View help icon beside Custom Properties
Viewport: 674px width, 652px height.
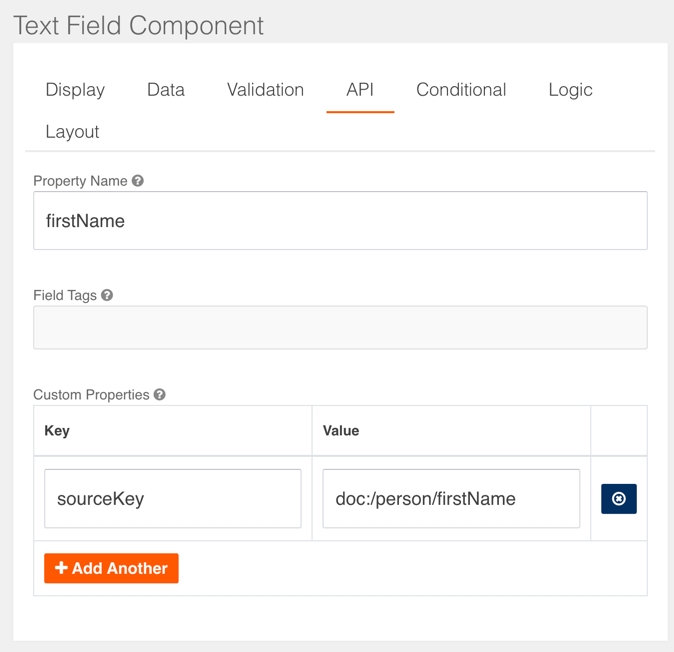(x=160, y=395)
